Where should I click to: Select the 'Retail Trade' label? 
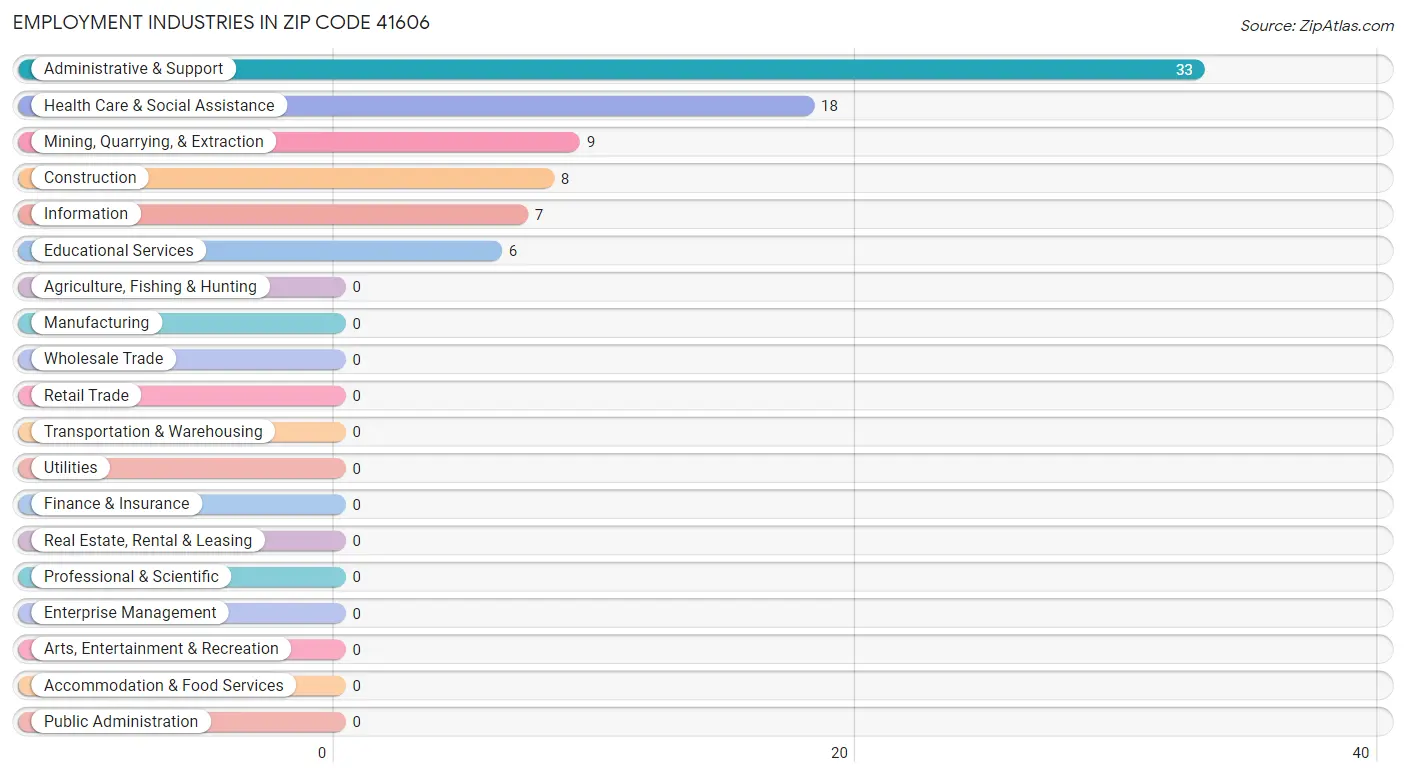pos(86,395)
